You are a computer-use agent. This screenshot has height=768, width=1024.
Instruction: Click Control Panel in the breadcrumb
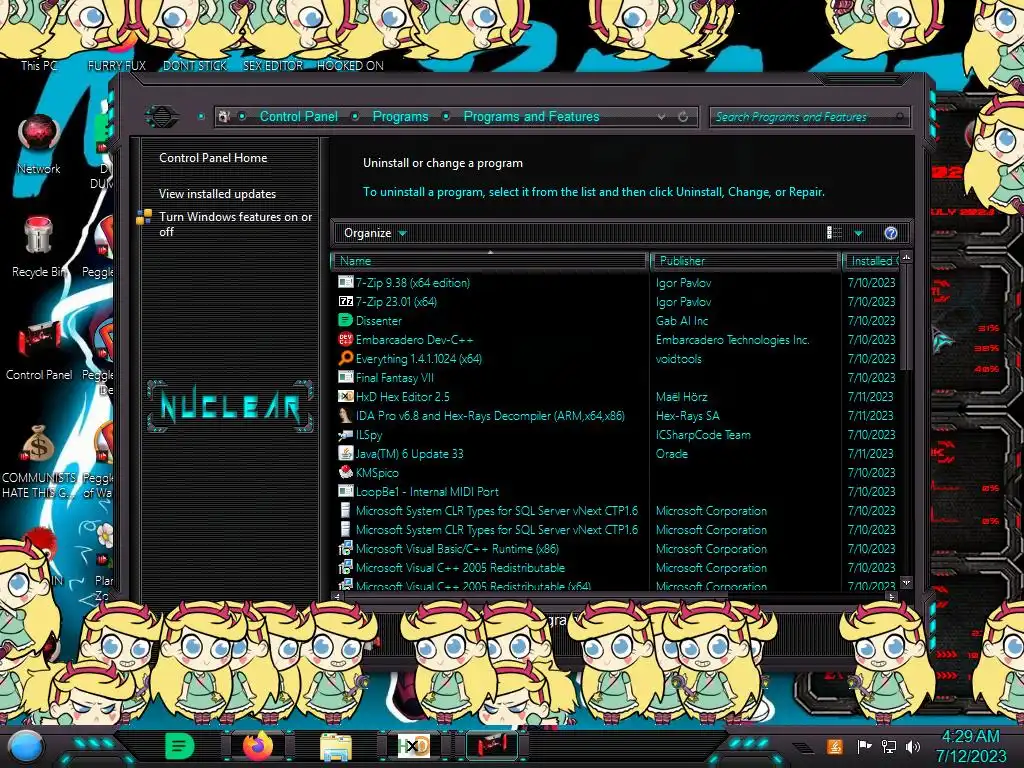[298, 117]
